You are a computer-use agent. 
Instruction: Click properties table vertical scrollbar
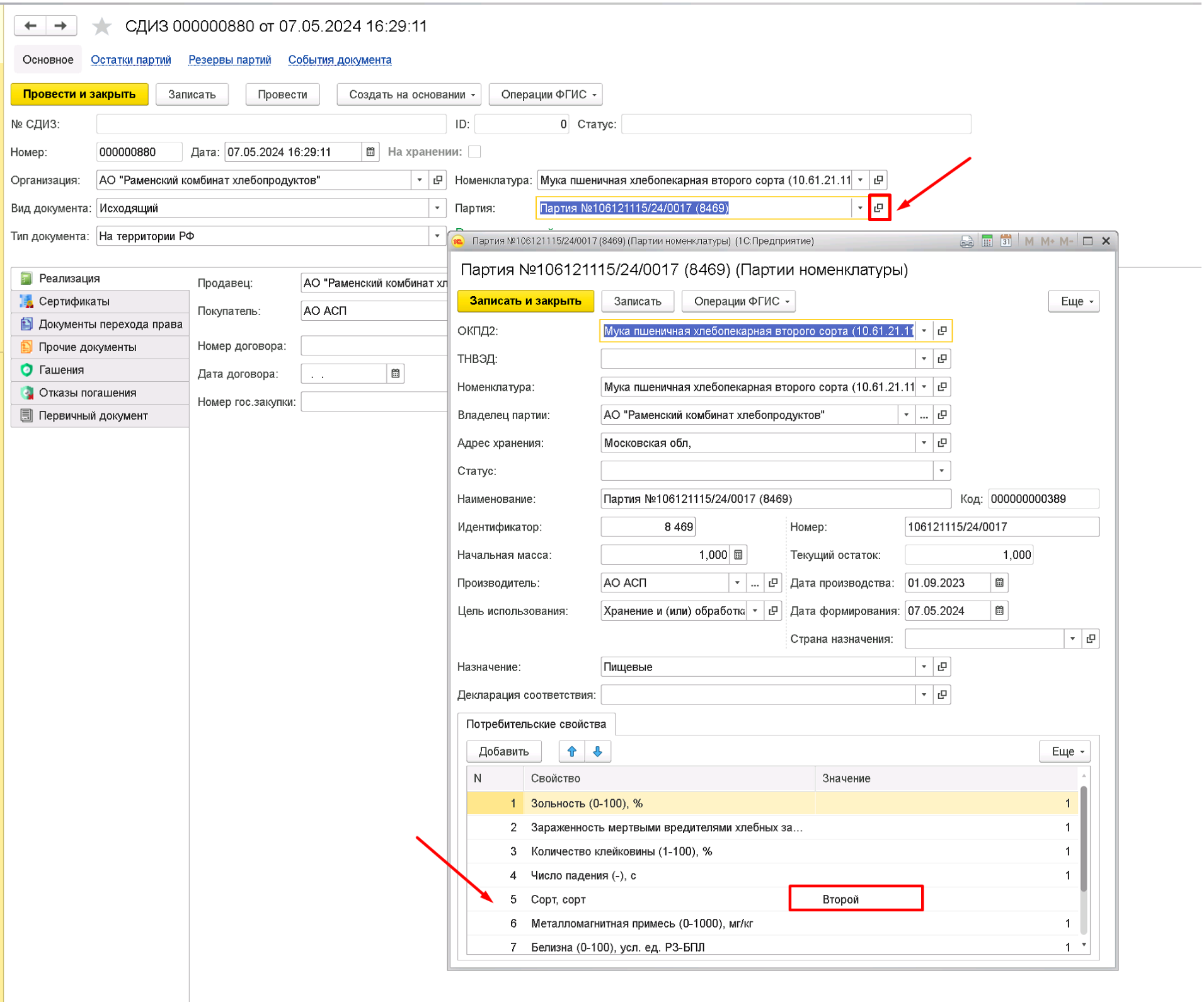pos(1083,838)
